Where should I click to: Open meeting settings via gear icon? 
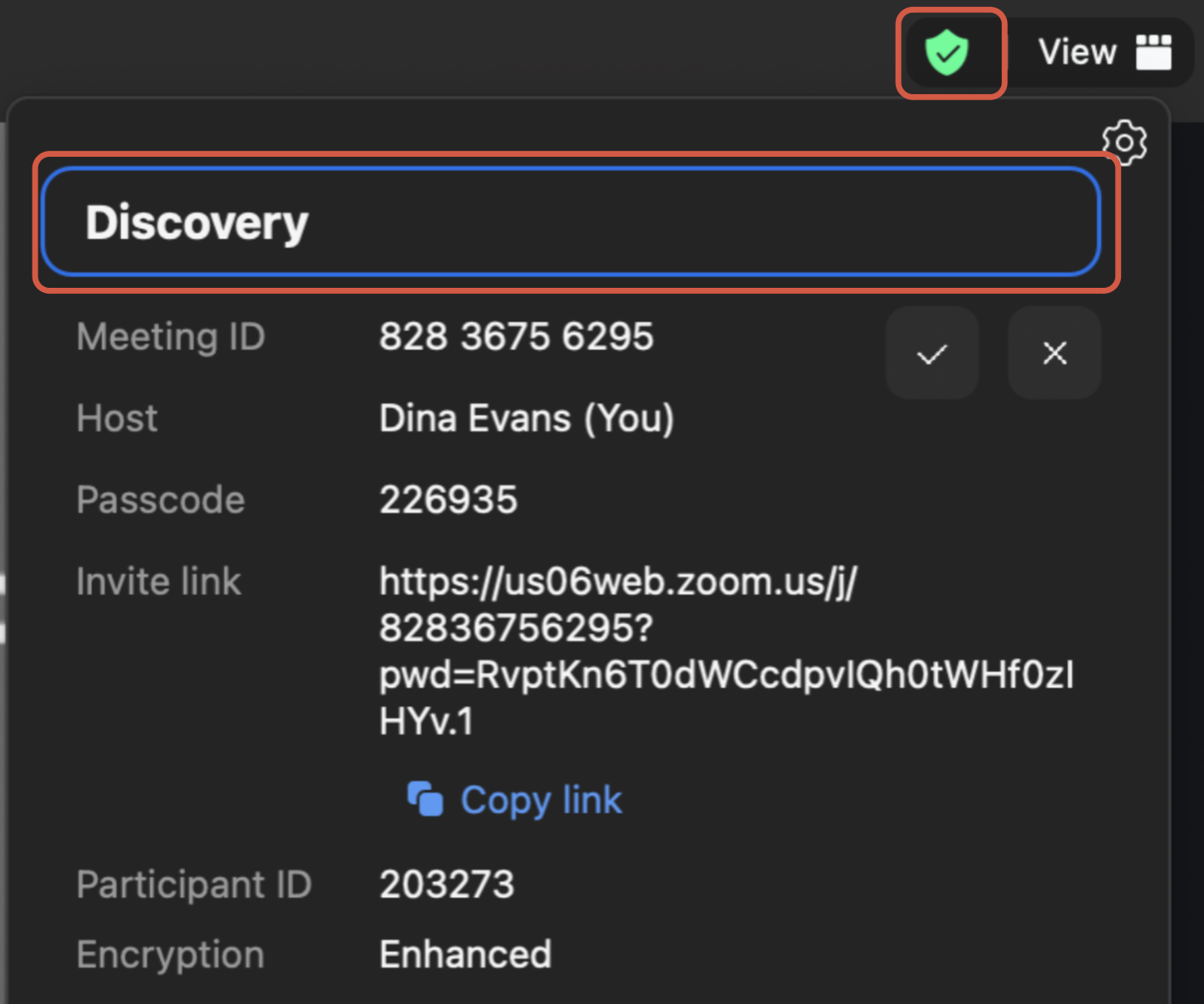tap(1124, 142)
